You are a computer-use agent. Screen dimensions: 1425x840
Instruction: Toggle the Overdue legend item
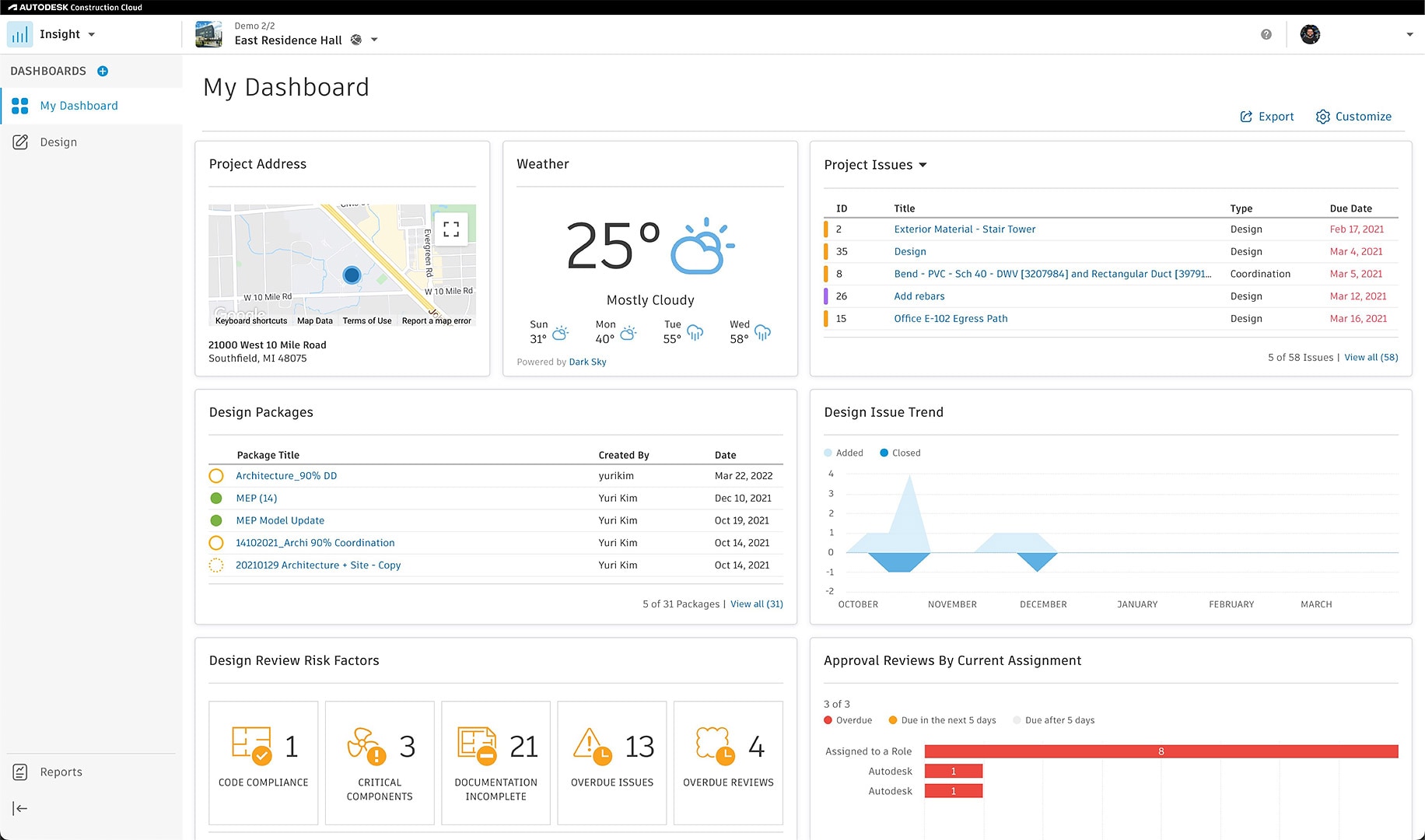[848, 720]
